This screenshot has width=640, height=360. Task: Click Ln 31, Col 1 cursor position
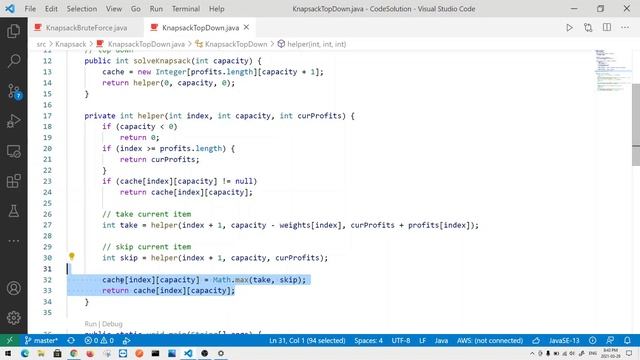(x=307, y=340)
